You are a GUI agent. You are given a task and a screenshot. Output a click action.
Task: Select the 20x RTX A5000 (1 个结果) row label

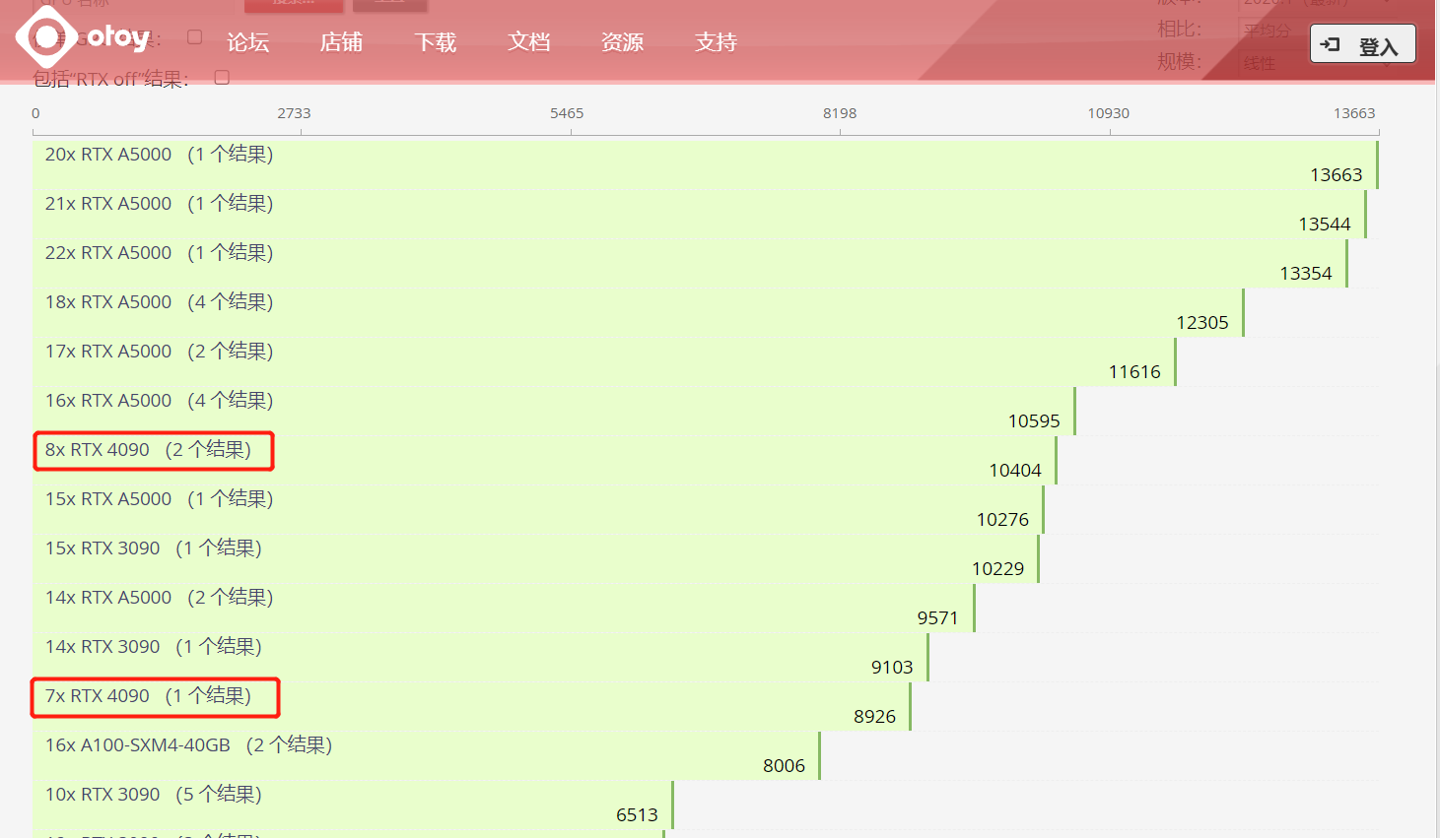[159, 154]
